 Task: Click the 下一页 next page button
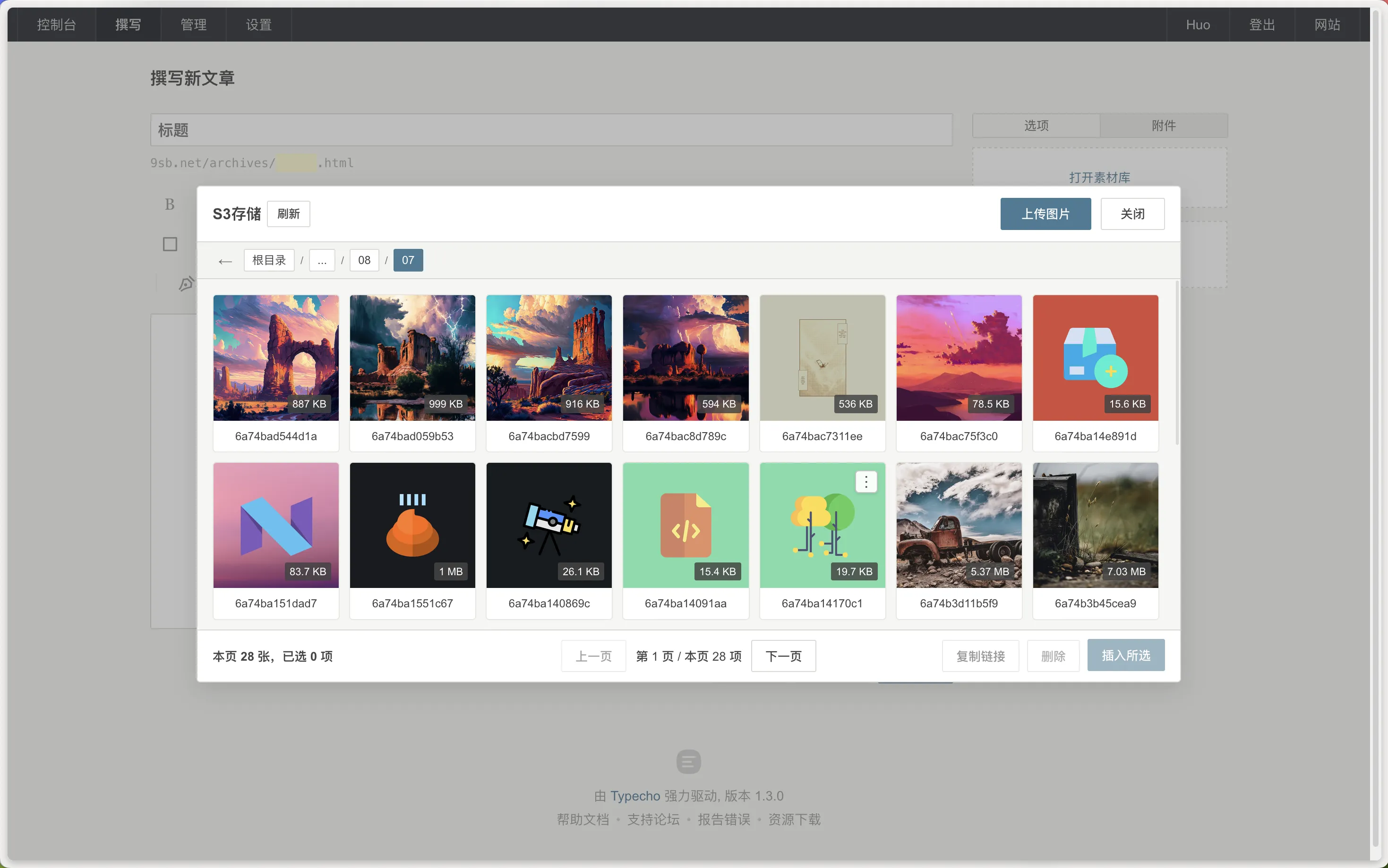click(783, 655)
